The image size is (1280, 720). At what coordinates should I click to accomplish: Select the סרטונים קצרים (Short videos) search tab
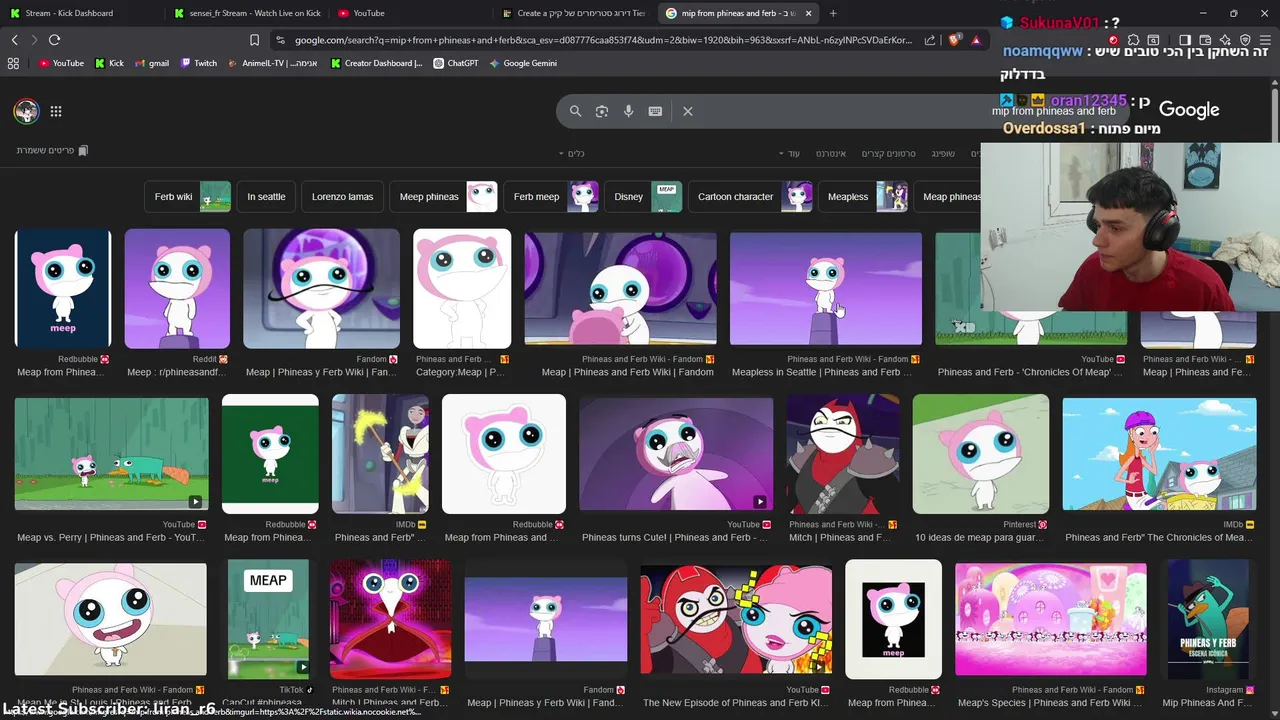click(x=888, y=153)
